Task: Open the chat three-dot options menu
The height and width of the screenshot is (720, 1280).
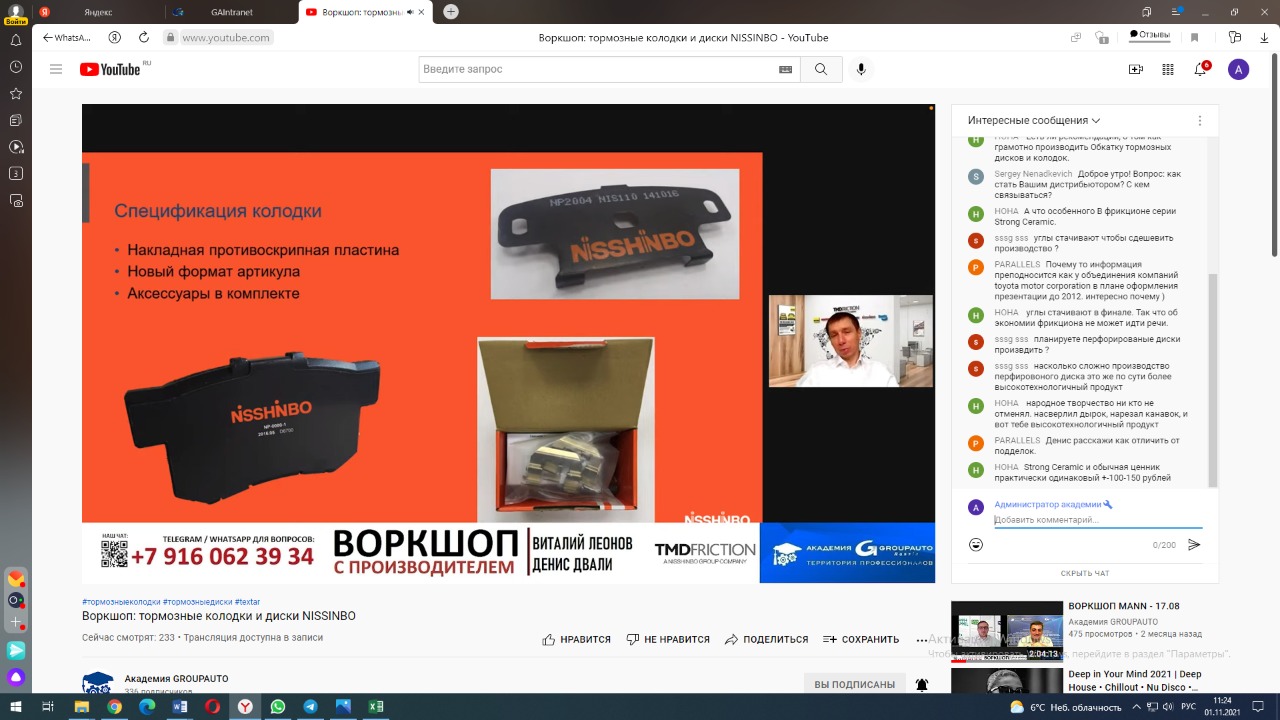Action: point(1199,120)
